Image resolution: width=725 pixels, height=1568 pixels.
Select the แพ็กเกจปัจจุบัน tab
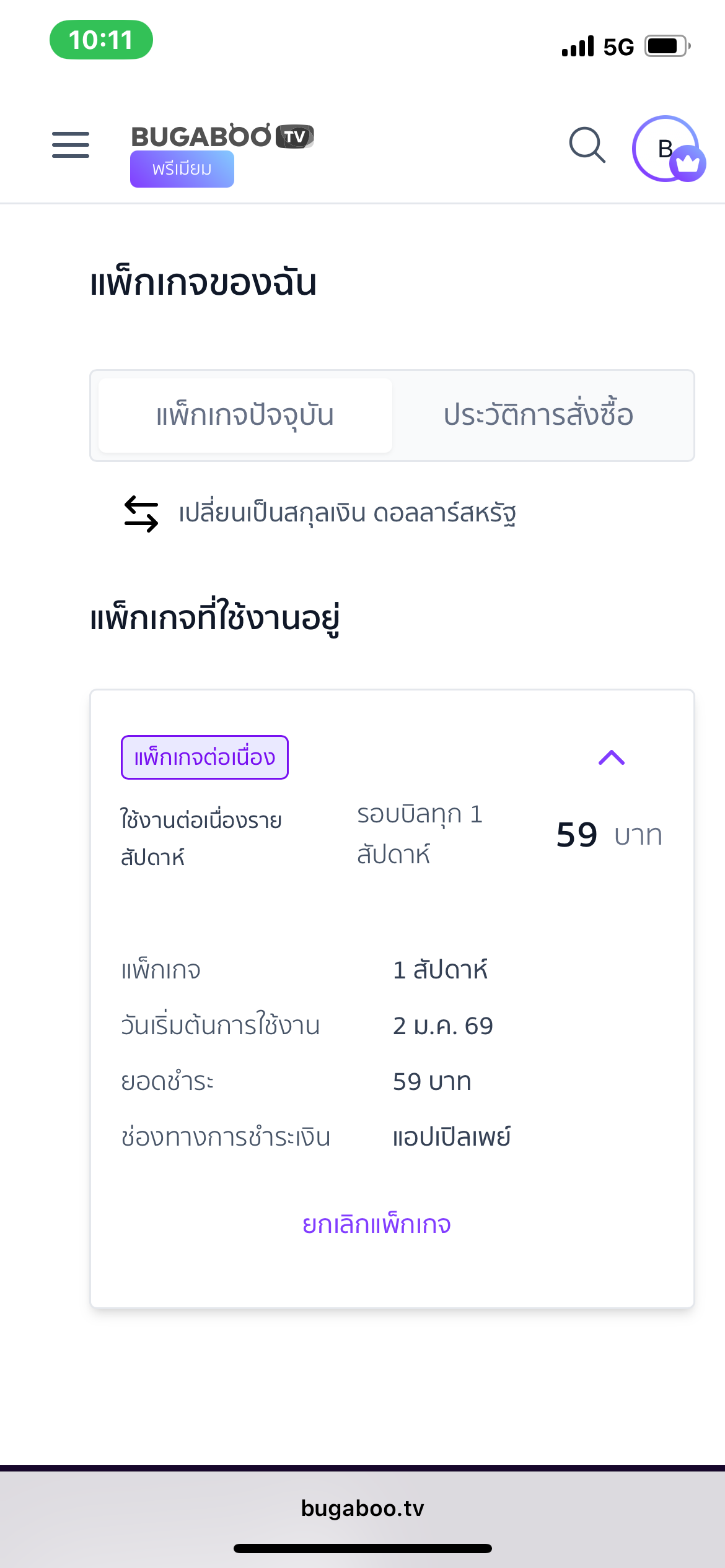pos(245,416)
